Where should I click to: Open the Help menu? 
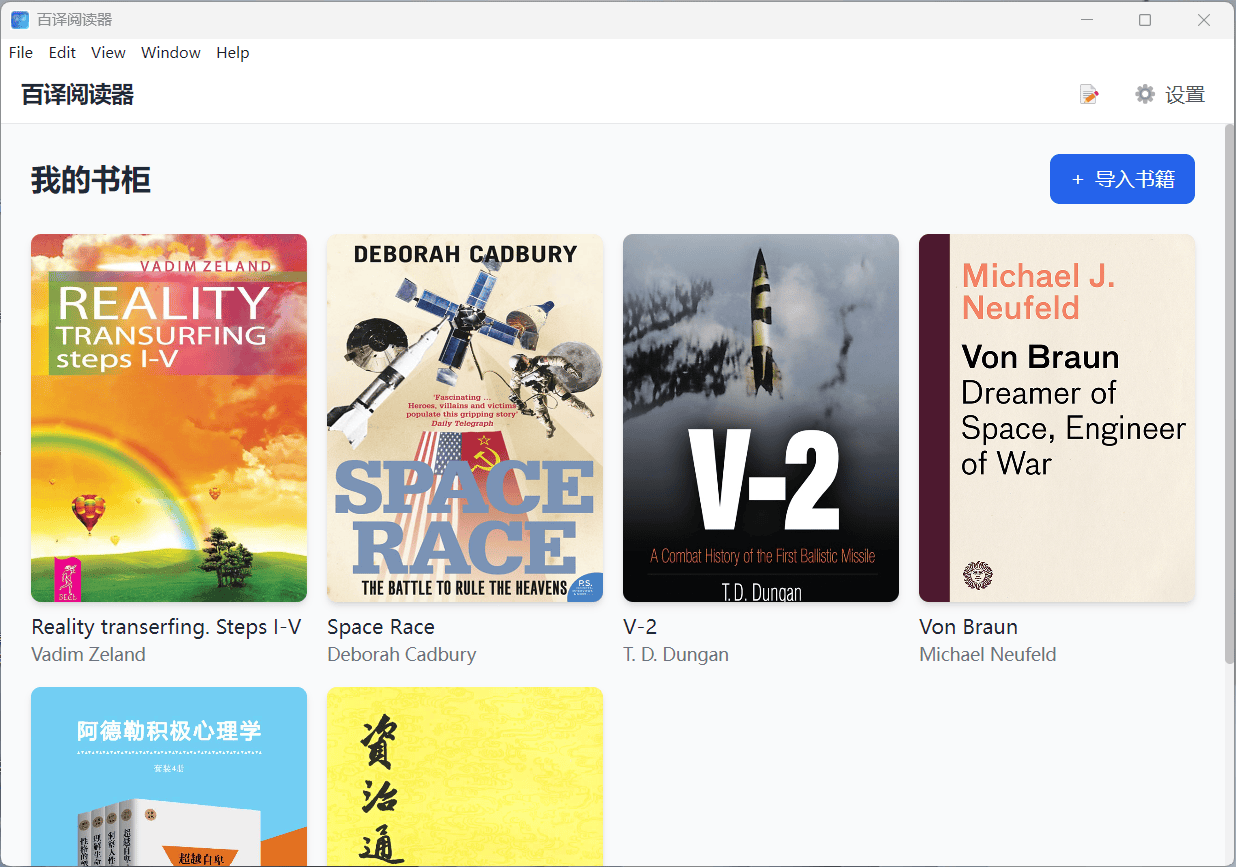click(x=232, y=52)
